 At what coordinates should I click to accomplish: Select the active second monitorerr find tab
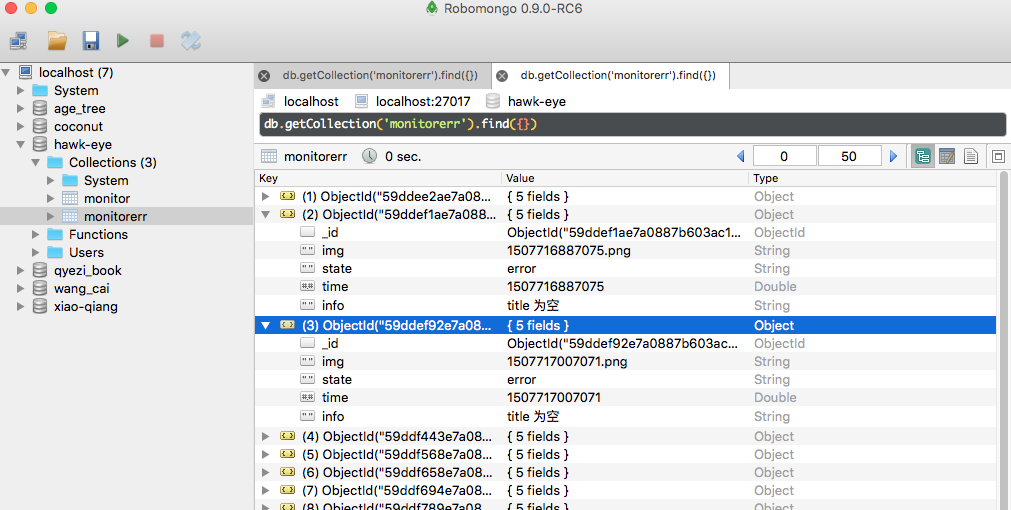coord(618,75)
